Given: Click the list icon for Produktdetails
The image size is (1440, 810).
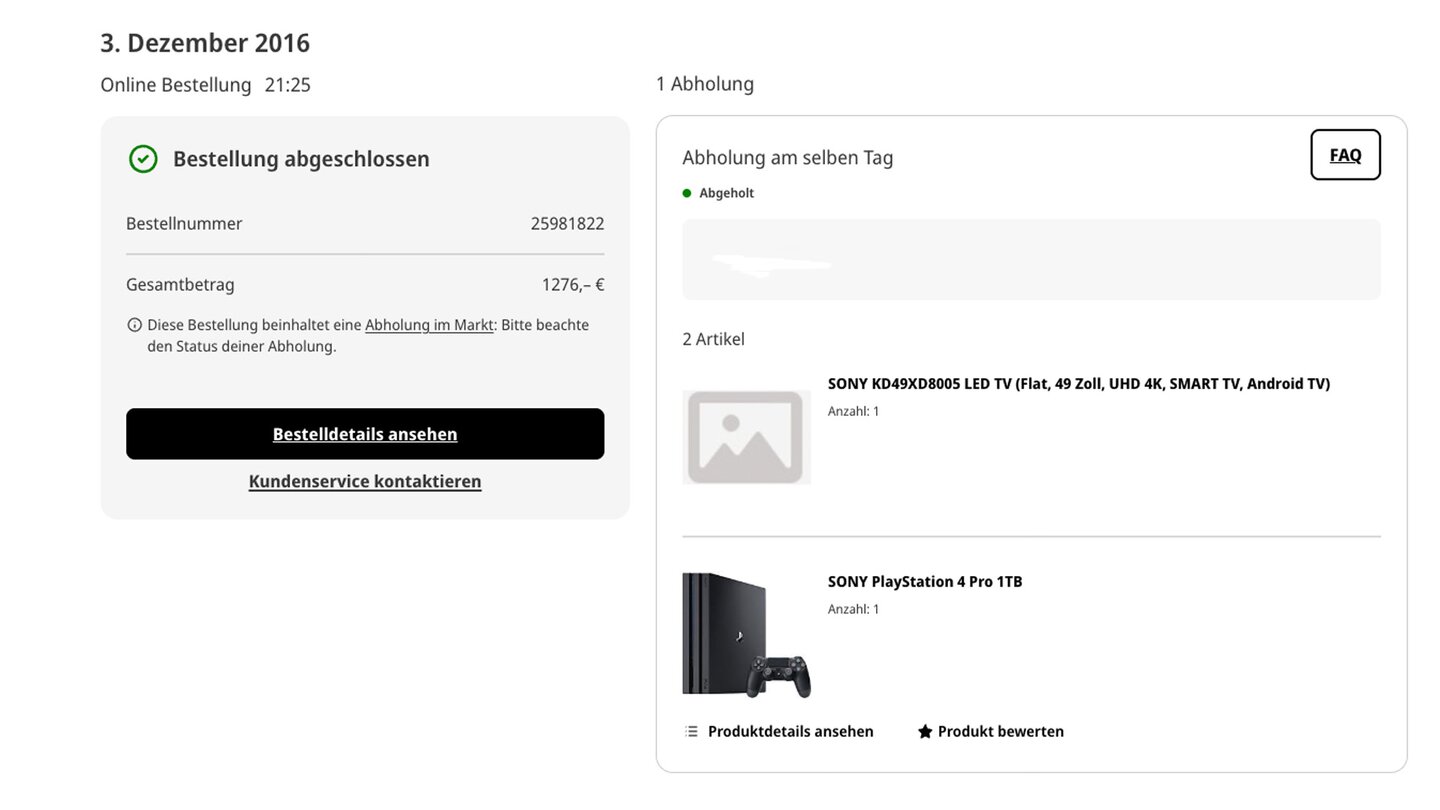Looking at the screenshot, I should 691,731.
